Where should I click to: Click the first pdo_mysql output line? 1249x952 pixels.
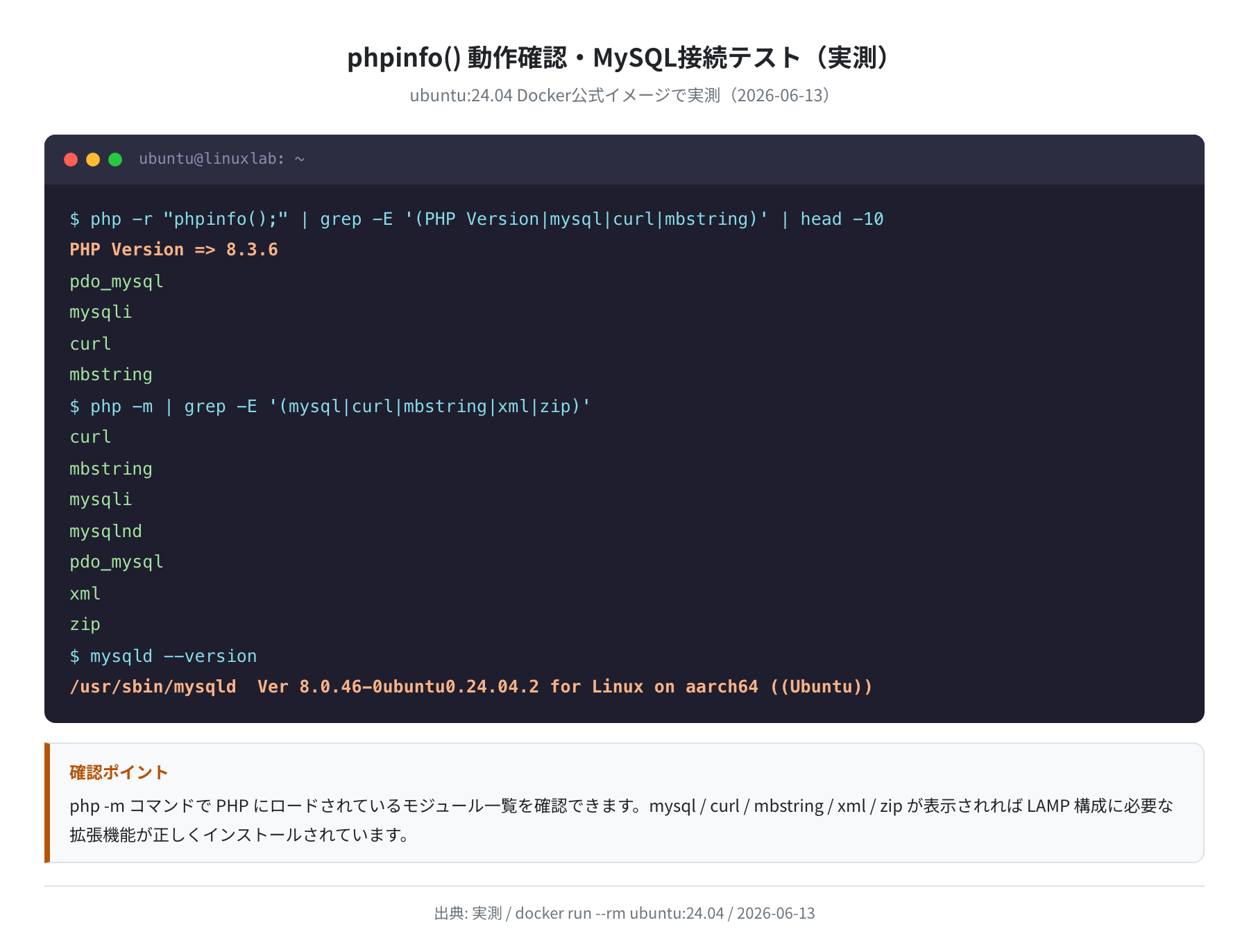point(117,282)
